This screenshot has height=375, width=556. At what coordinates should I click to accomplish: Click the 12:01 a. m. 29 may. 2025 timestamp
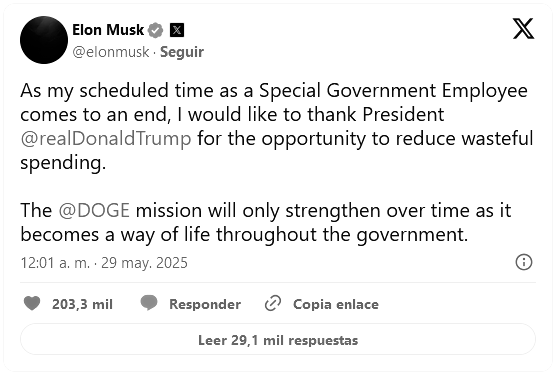tap(104, 263)
